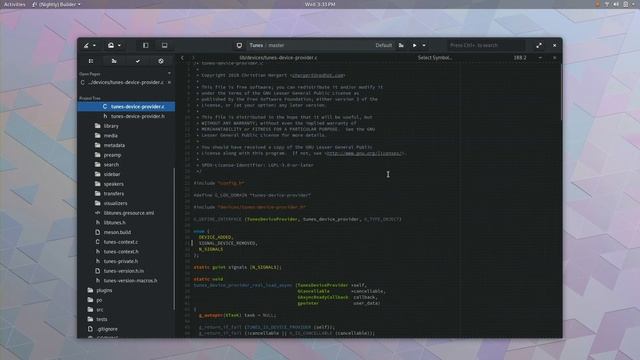
Task: Click the cursor line and column indicator
Action: (520, 58)
